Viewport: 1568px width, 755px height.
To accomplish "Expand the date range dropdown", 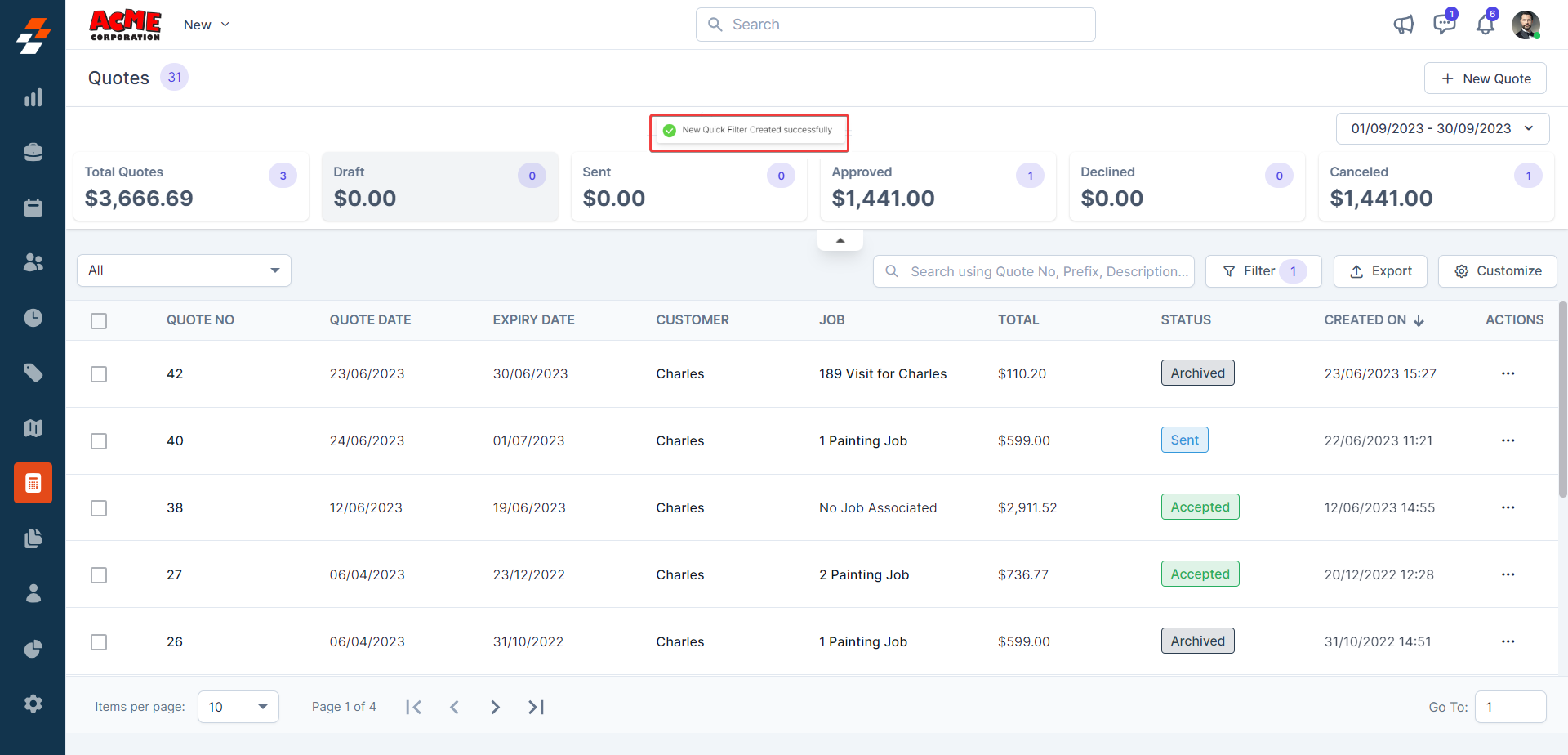I will tap(1442, 129).
